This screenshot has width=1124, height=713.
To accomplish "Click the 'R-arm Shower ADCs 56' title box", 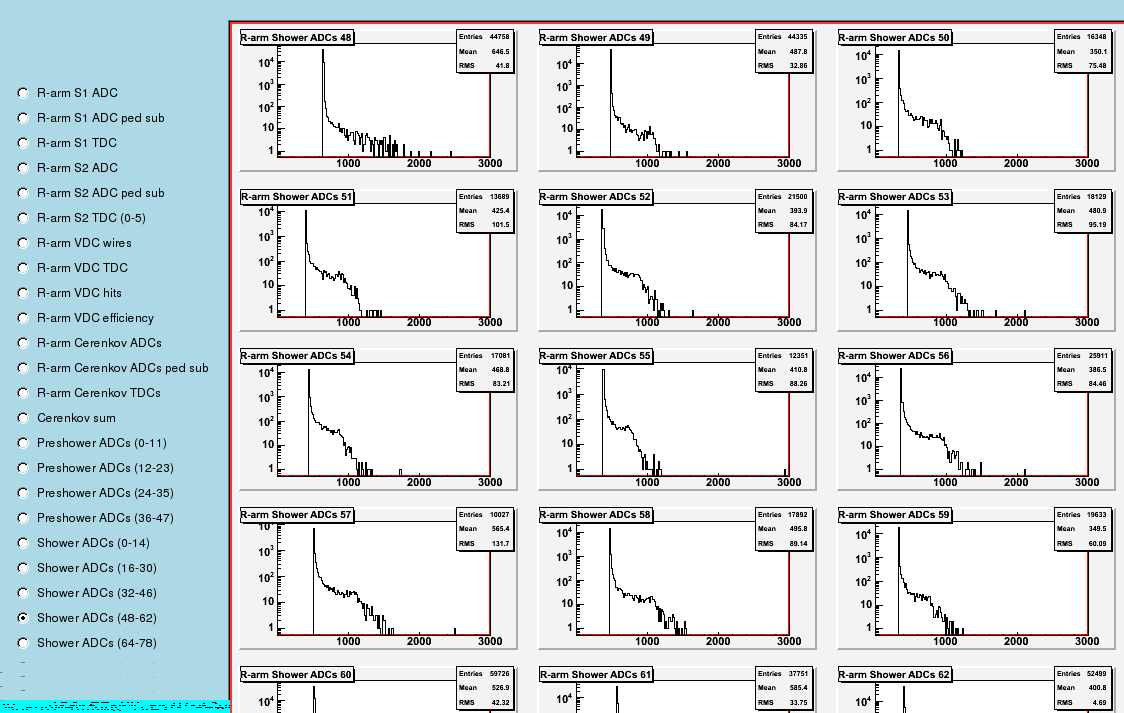I will pyautogui.click(x=895, y=355).
